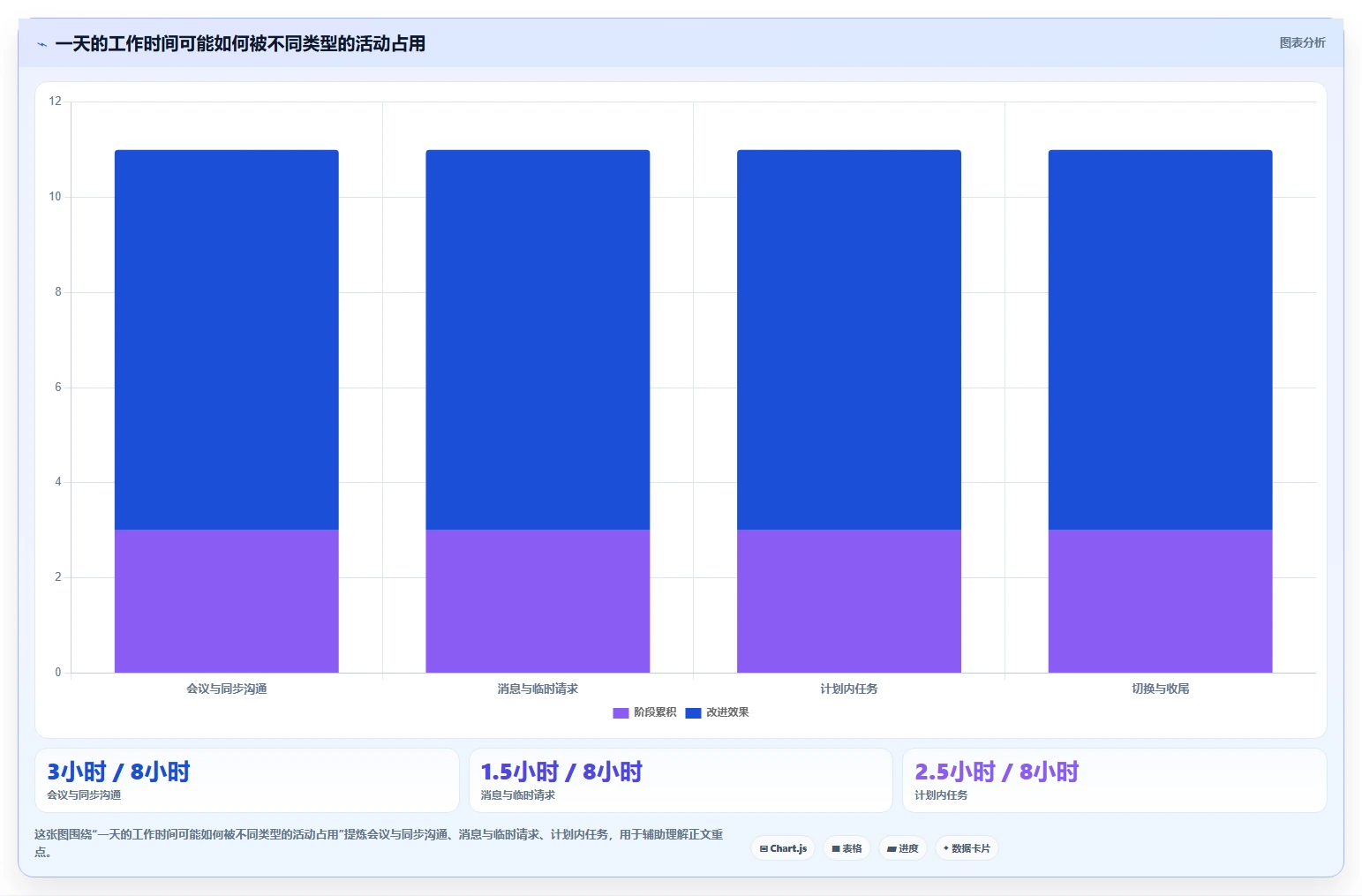Click the y-axis value 2
1362x896 pixels.
click(58, 577)
